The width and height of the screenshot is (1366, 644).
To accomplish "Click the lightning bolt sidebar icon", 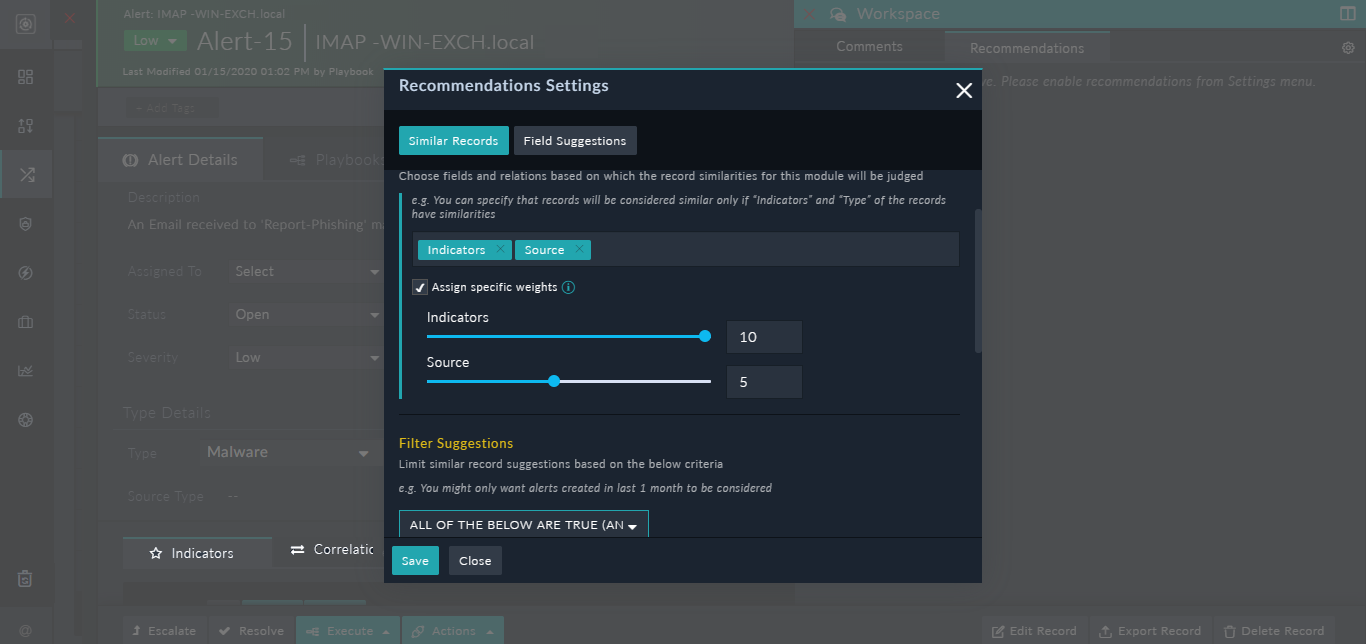I will pyautogui.click(x=26, y=273).
